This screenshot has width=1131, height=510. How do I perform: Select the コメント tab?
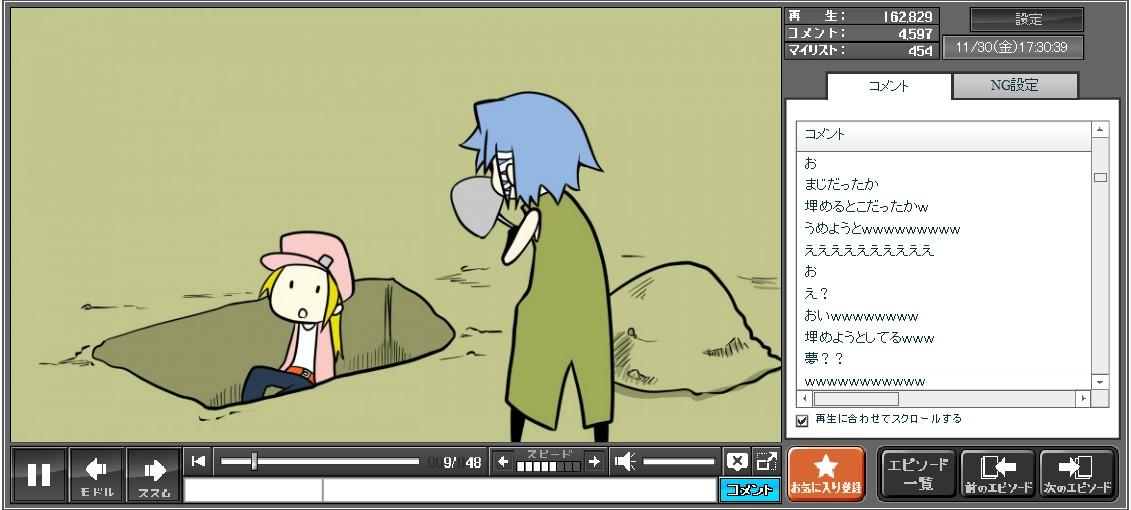[x=888, y=86]
